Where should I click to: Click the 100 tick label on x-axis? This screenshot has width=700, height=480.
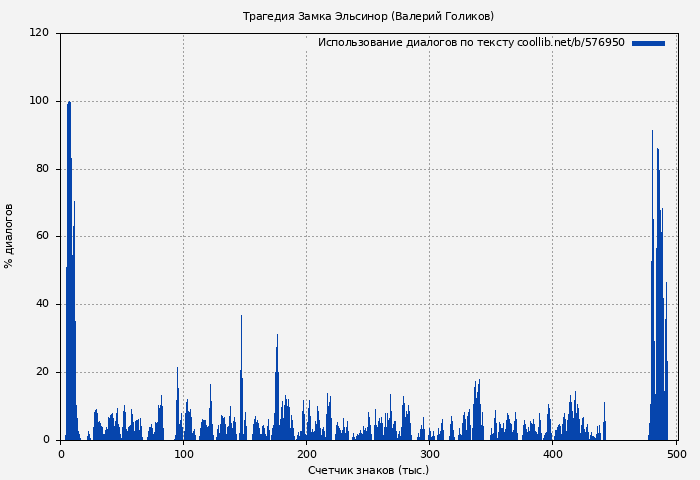183,454
